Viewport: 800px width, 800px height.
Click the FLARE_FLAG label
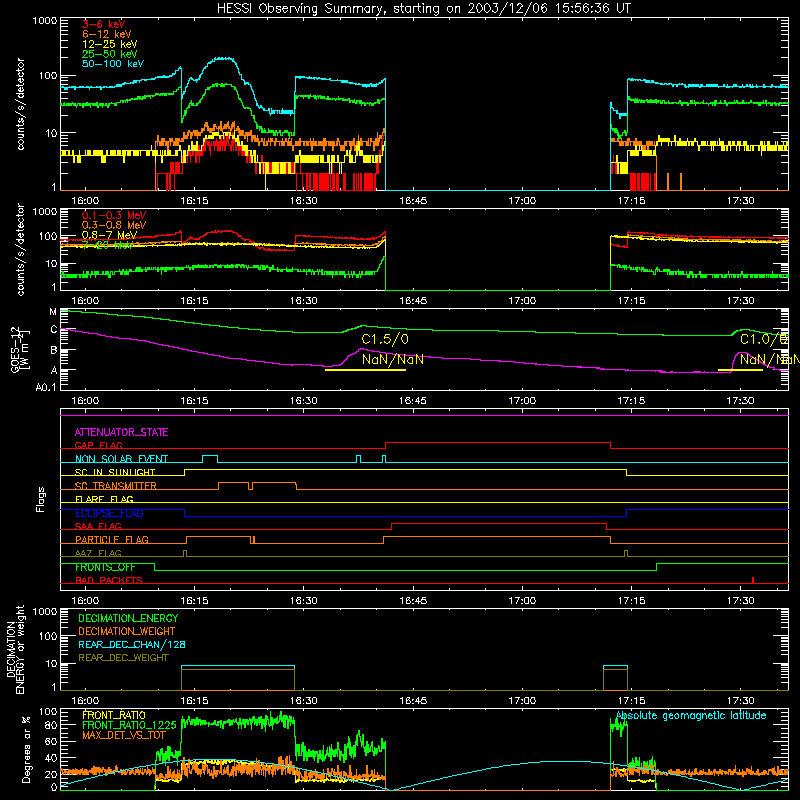point(104,499)
